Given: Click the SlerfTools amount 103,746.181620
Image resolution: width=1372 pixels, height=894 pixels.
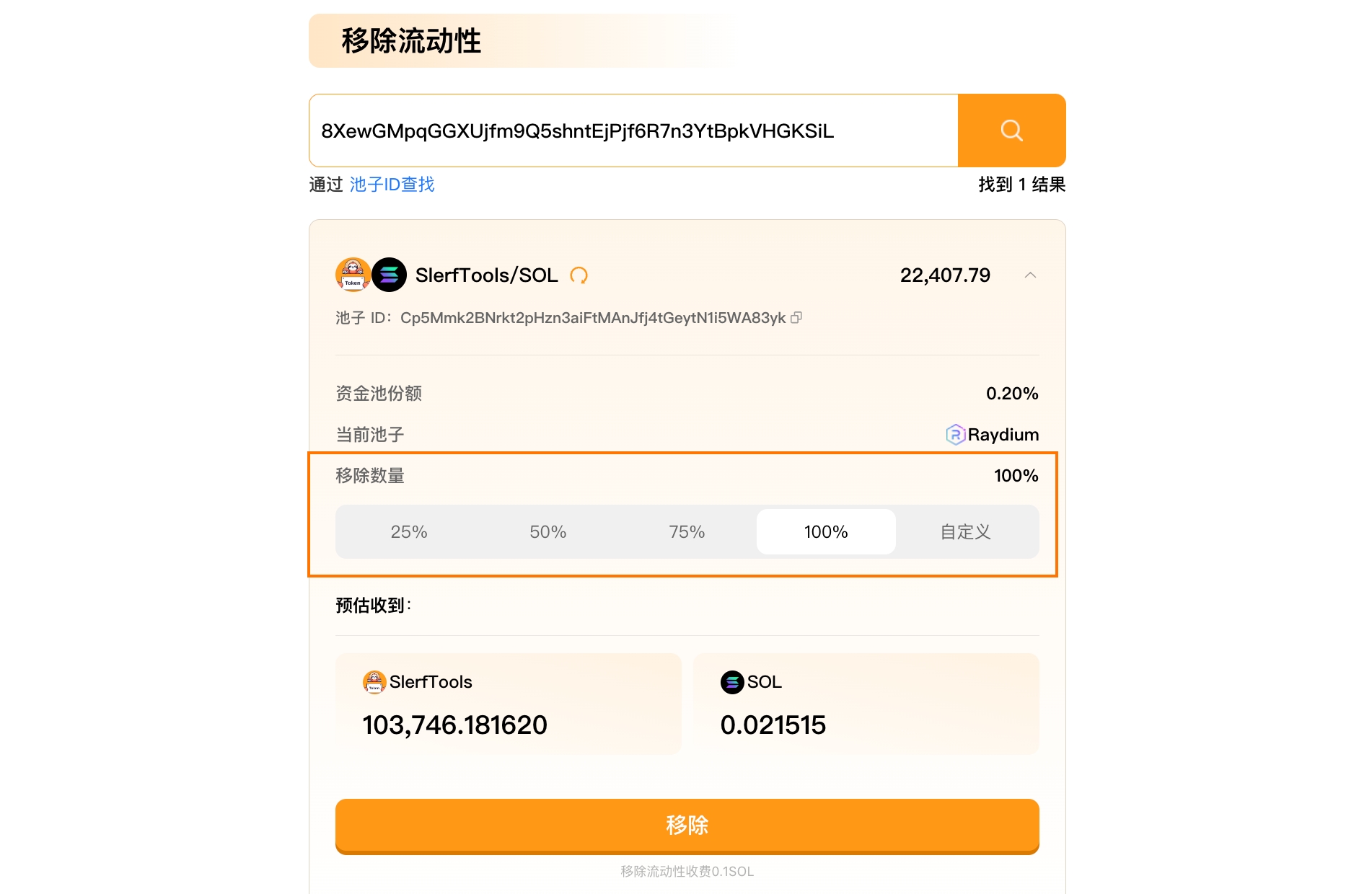Looking at the screenshot, I should [454, 725].
